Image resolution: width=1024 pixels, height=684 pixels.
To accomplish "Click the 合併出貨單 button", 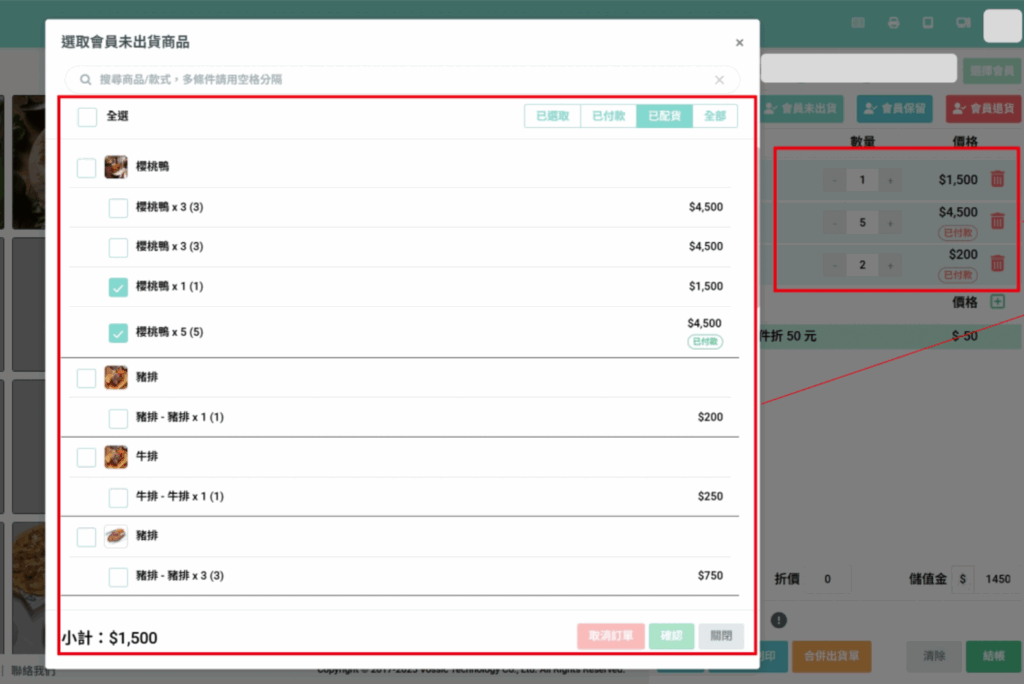I will point(831,656).
